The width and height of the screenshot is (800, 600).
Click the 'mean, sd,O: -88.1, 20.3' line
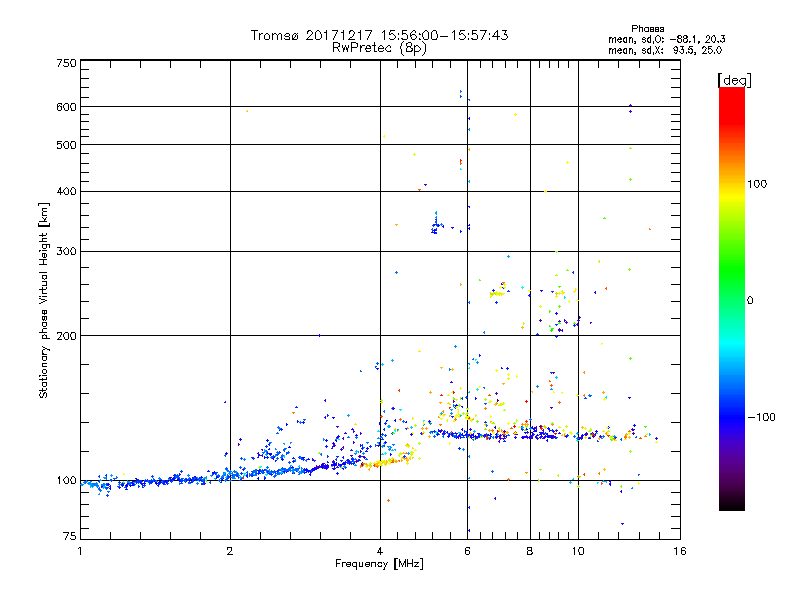pos(666,39)
